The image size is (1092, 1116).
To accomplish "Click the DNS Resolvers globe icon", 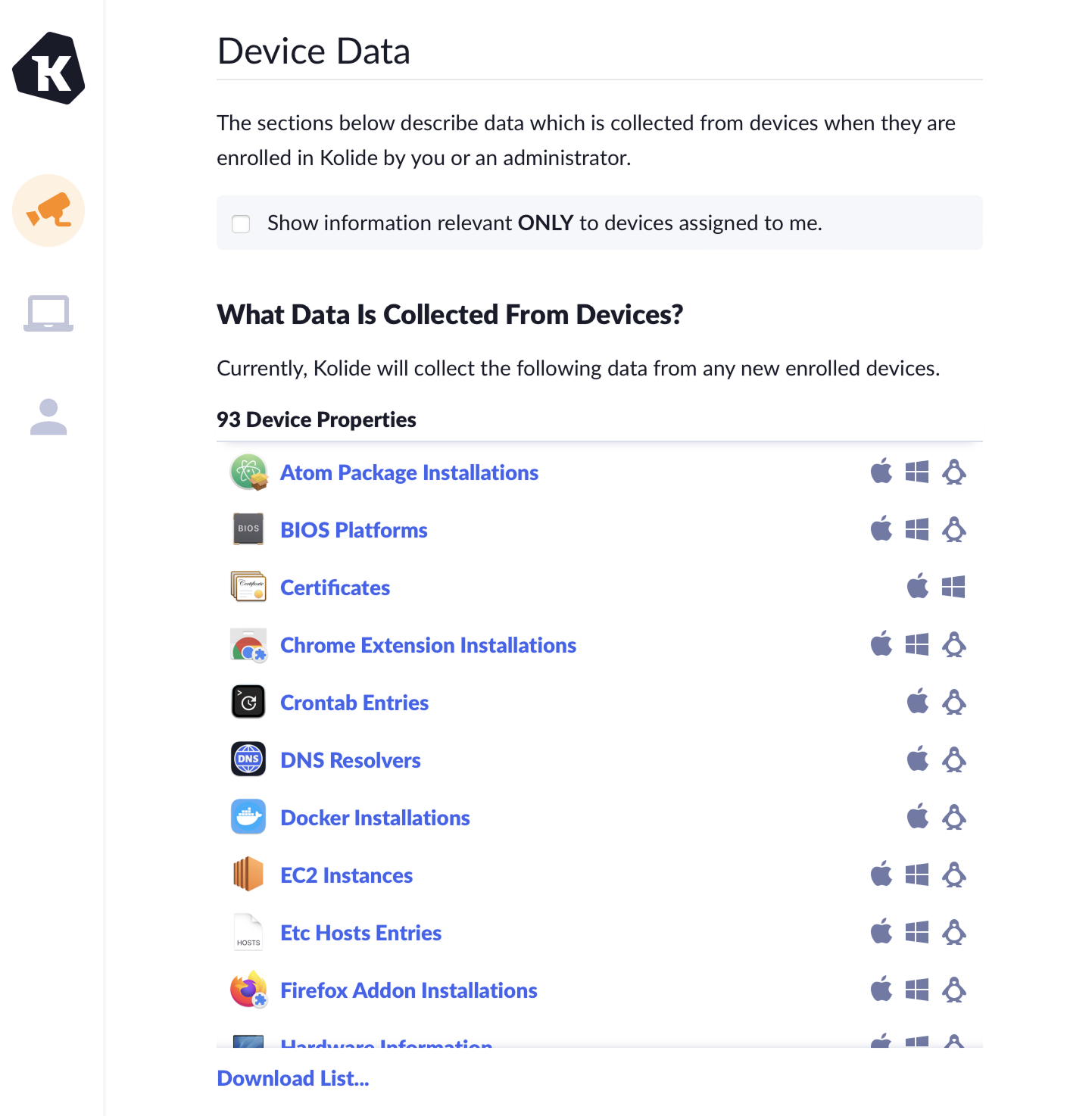I will 248,759.
